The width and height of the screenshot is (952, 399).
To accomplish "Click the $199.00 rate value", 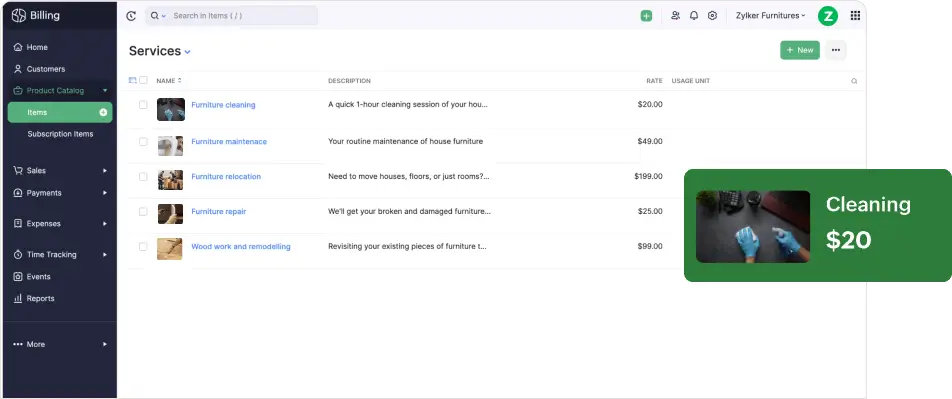I will [x=648, y=177].
